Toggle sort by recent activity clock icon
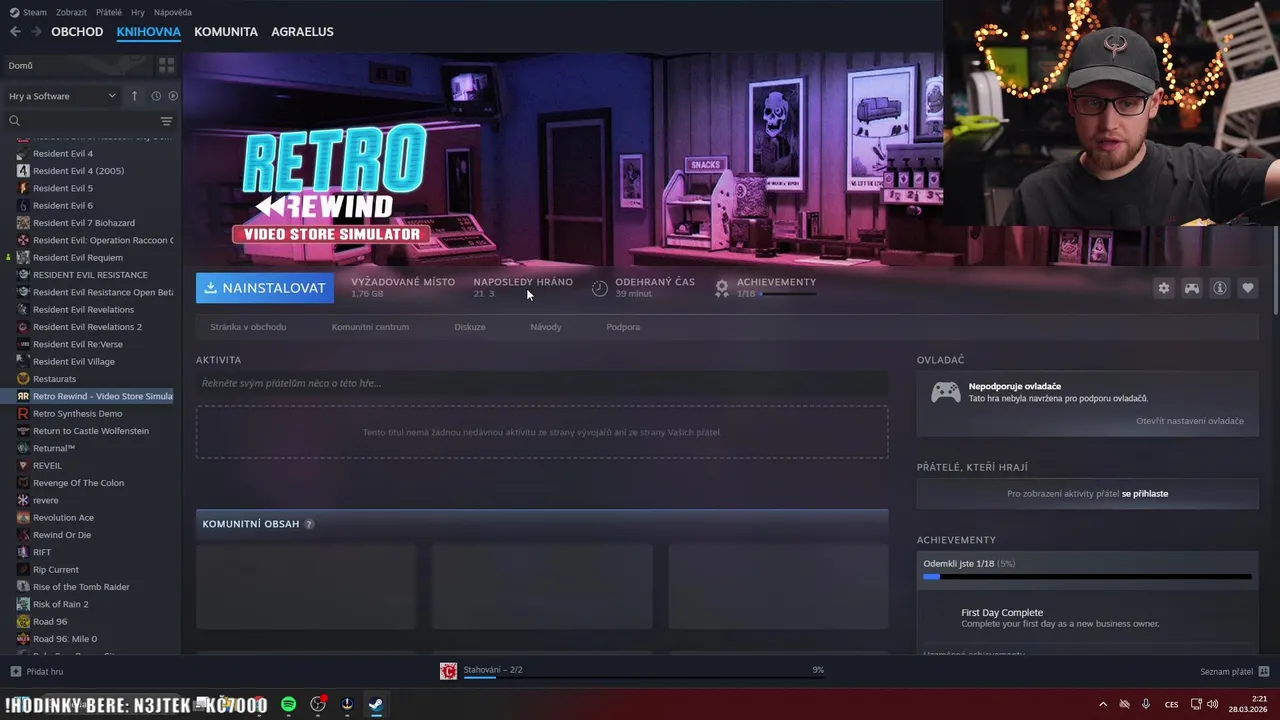The image size is (1280, 720). [x=156, y=96]
